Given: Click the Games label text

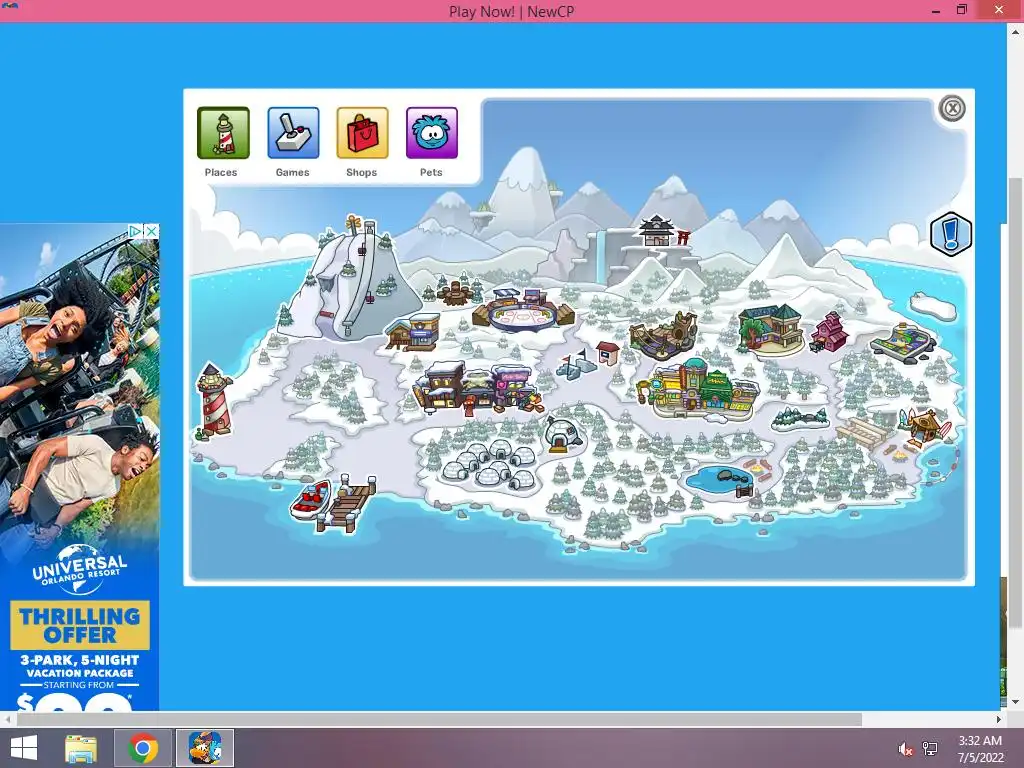Looking at the screenshot, I should coord(293,172).
